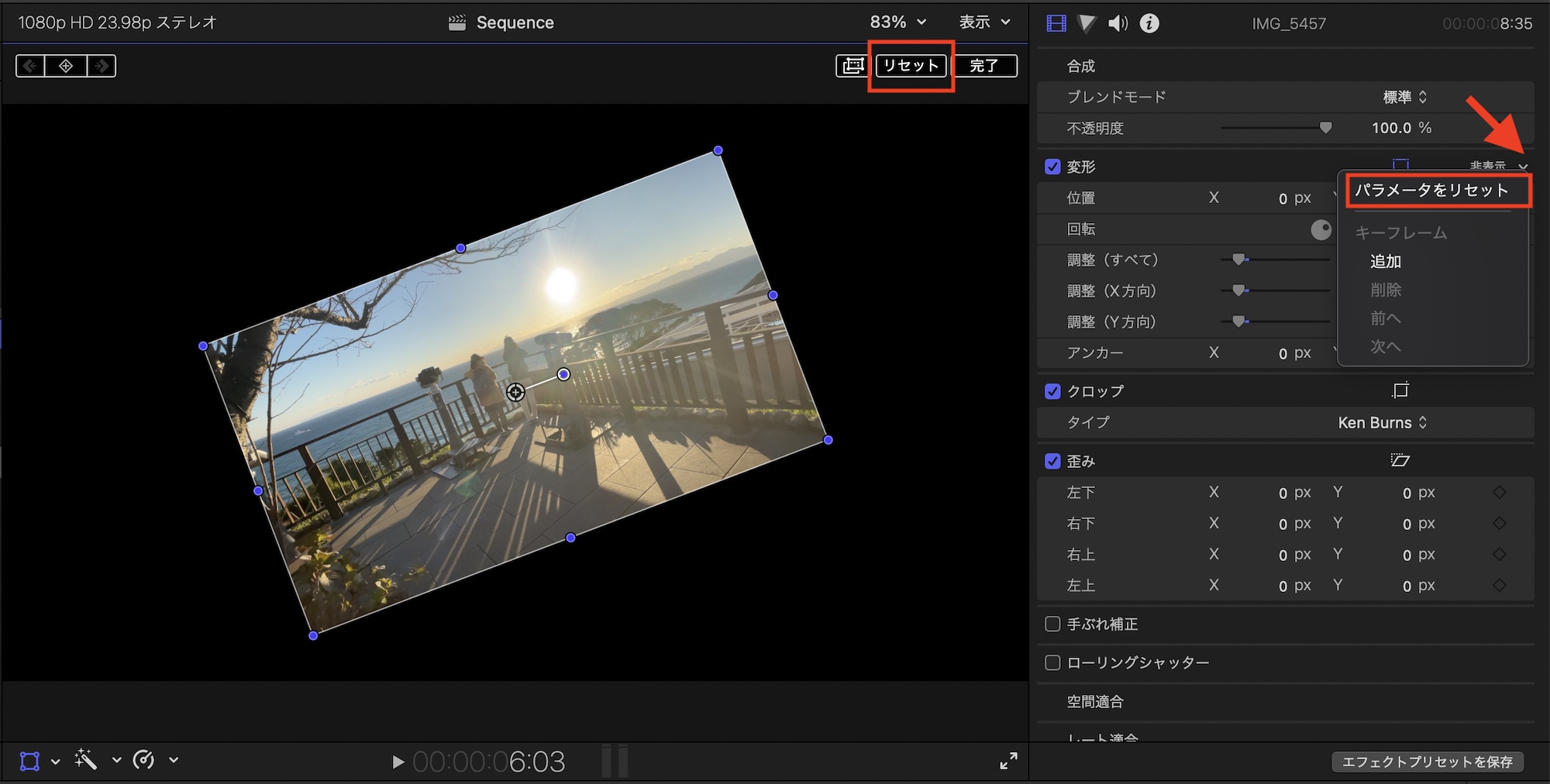1550x784 pixels.
Task: Click the 完了 button
Action: pyautogui.click(x=984, y=66)
